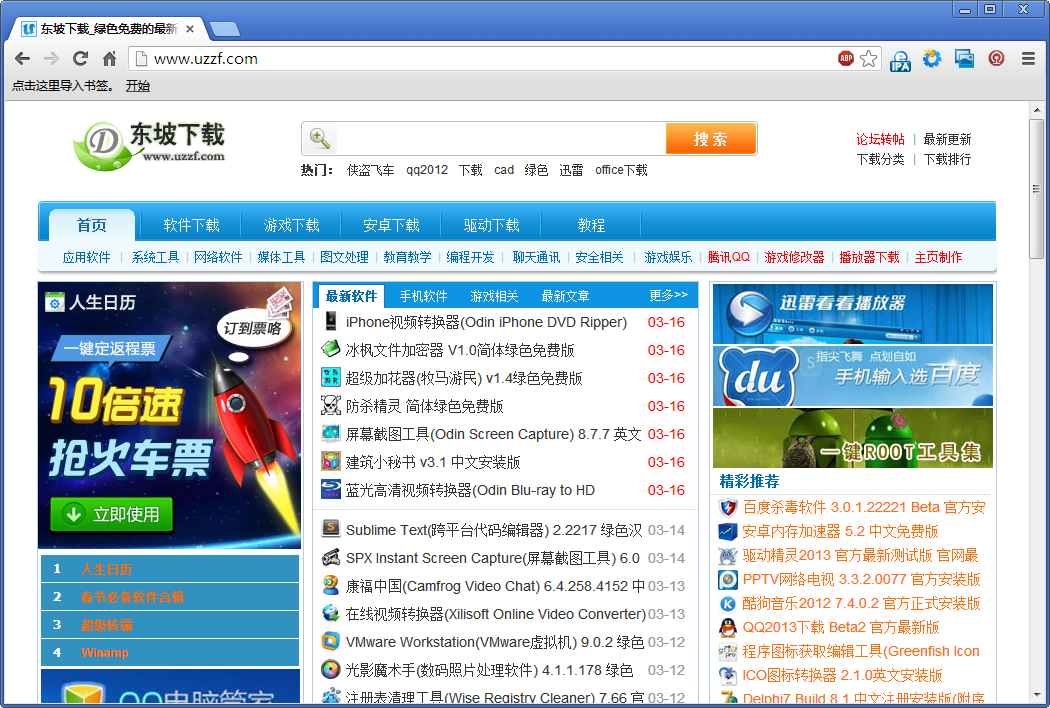Open the IPA extension icon
Image resolution: width=1050 pixels, height=708 pixels.
coord(900,60)
